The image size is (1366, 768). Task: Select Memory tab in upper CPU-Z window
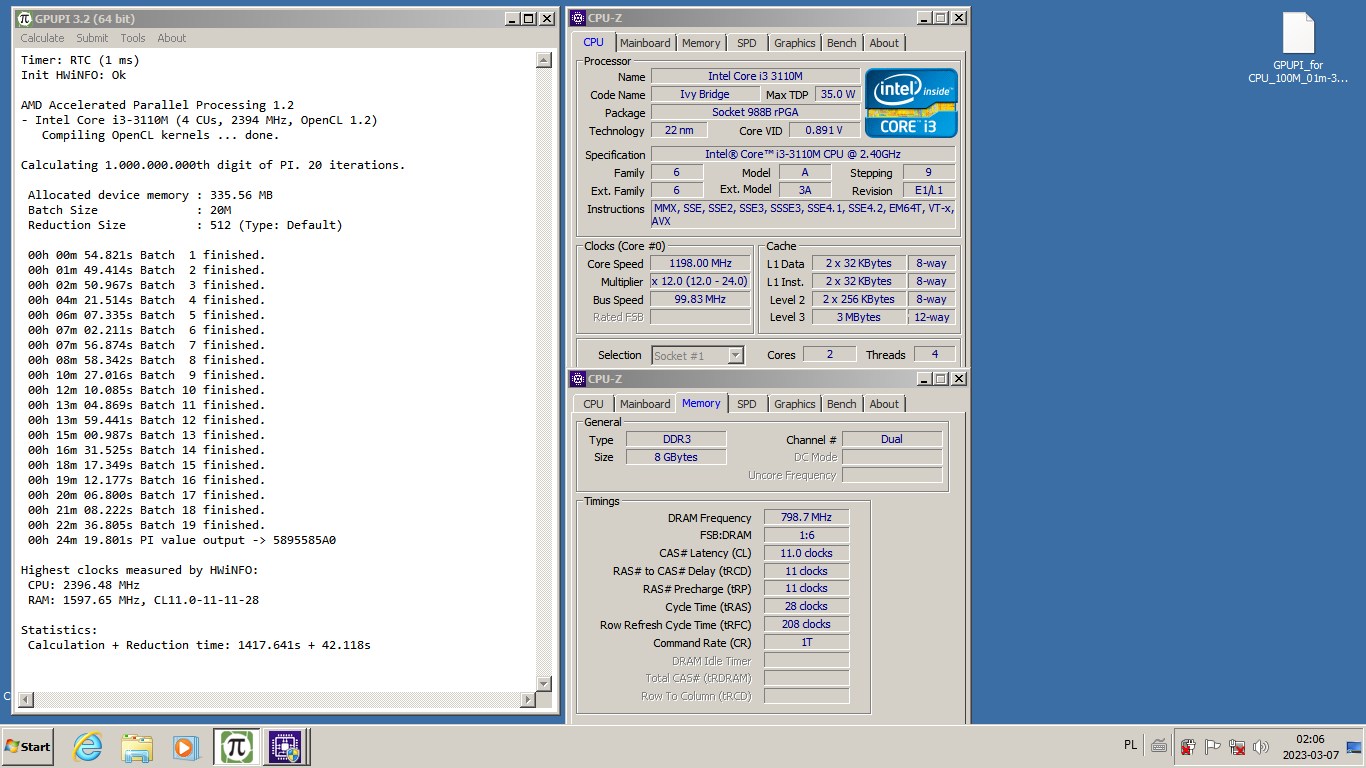pos(701,43)
